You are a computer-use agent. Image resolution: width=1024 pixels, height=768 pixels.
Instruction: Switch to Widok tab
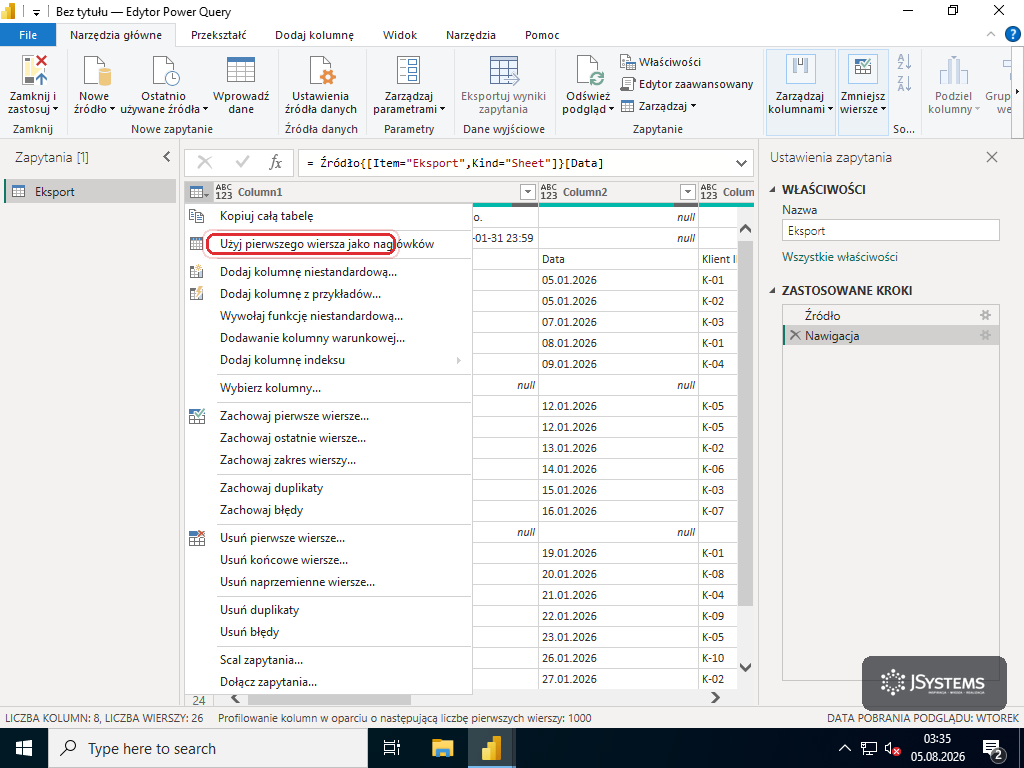pyautogui.click(x=400, y=35)
